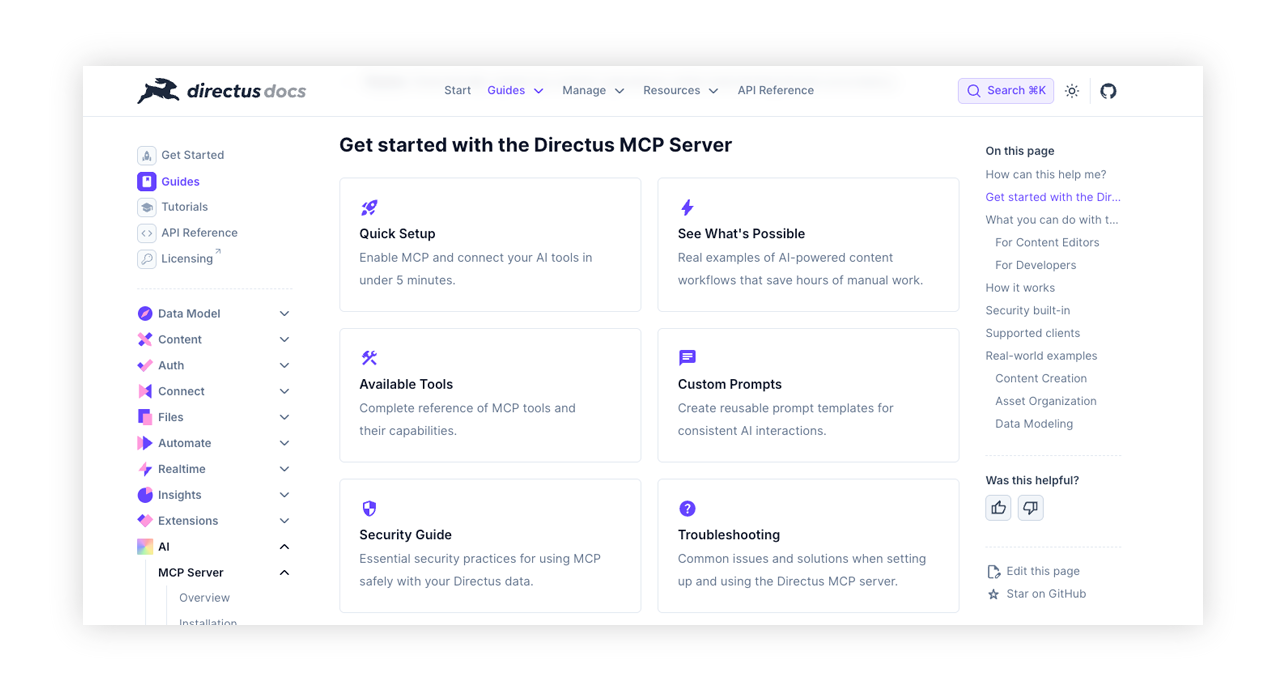Toggle the light/dark theme sun icon
The image size is (1286, 691).
pos(1072,91)
